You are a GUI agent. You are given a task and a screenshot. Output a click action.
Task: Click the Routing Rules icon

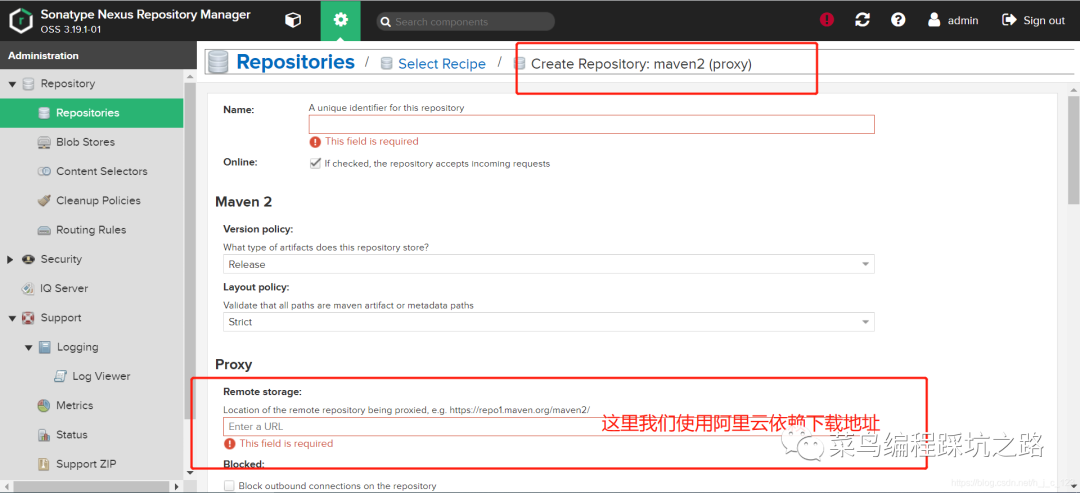[44, 230]
